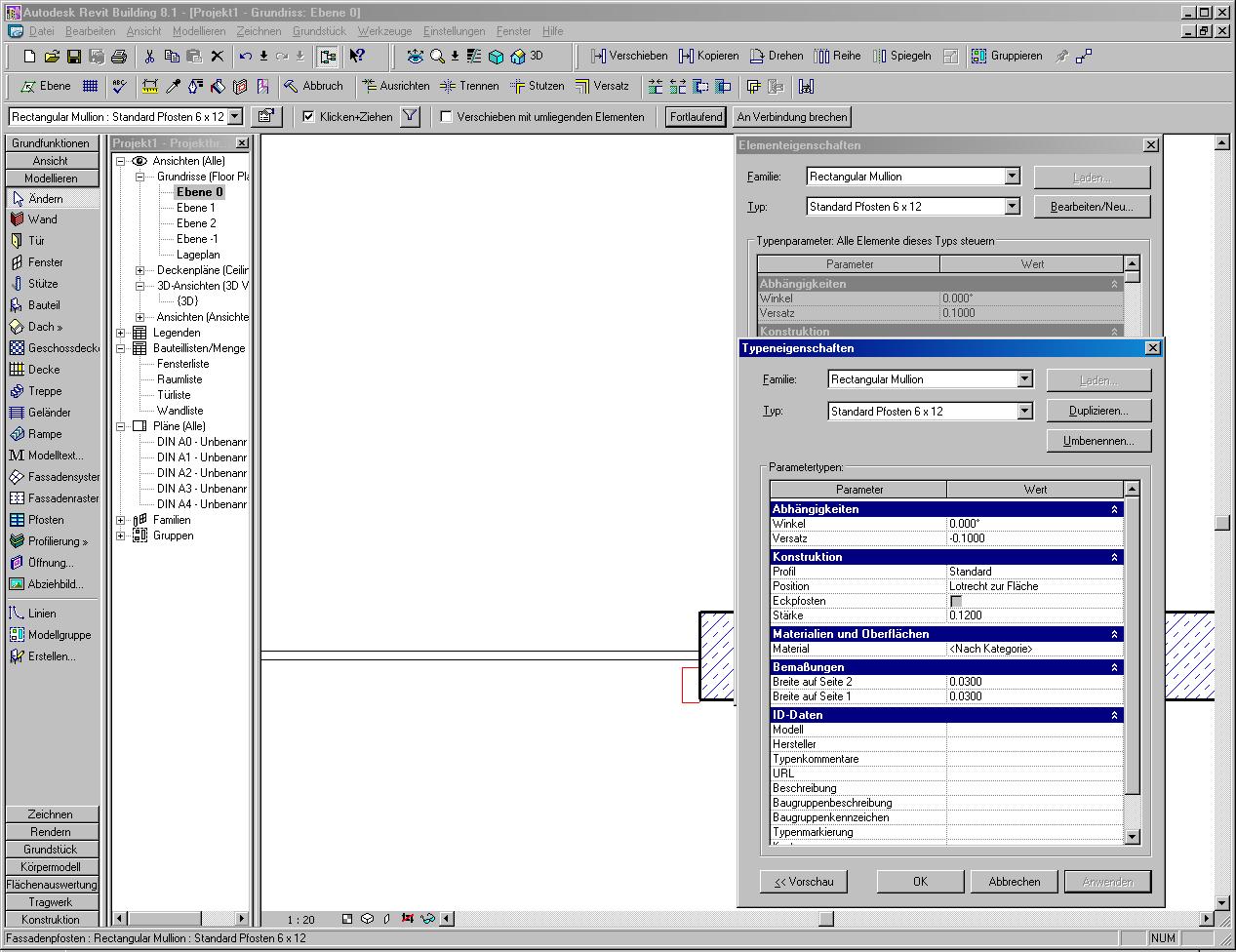Screen dimensions: 1236x952
Task: Click the Open folder icon
Action: (52, 57)
